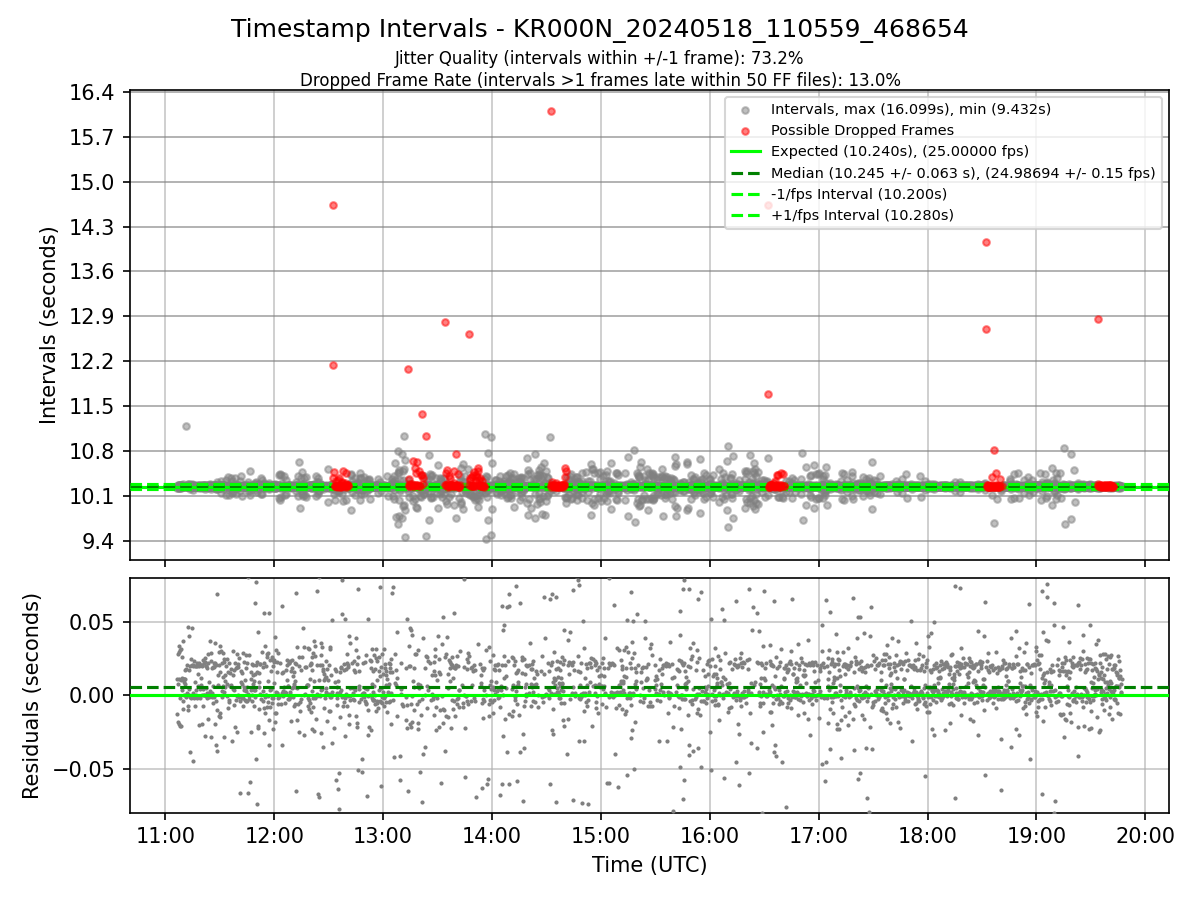The height and width of the screenshot is (900, 1200).
Task: Click the red point near 14.6 seconds around 12:30
Action: tap(333, 205)
